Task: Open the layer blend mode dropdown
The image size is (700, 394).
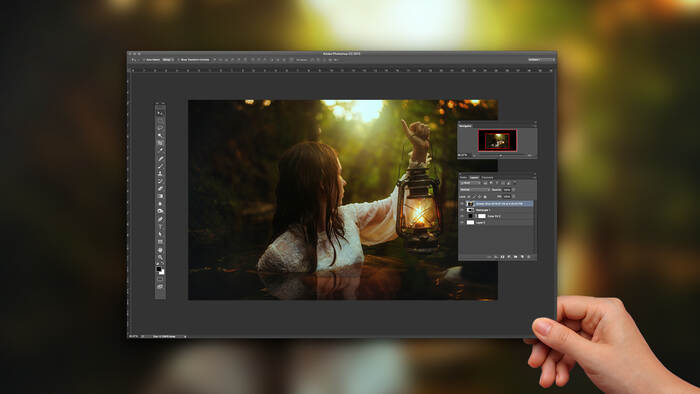Action: 475,190
